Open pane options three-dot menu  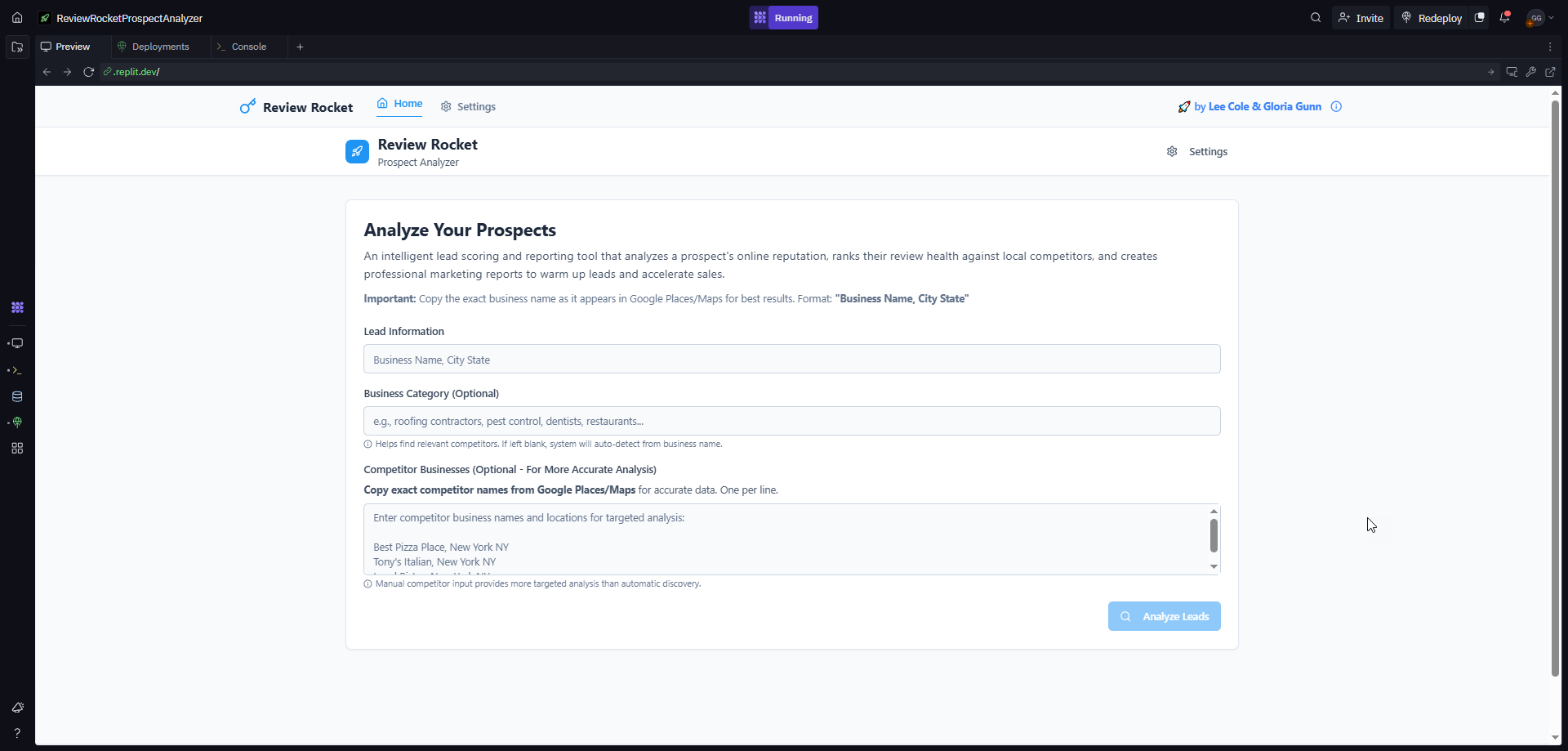click(1550, 47)
